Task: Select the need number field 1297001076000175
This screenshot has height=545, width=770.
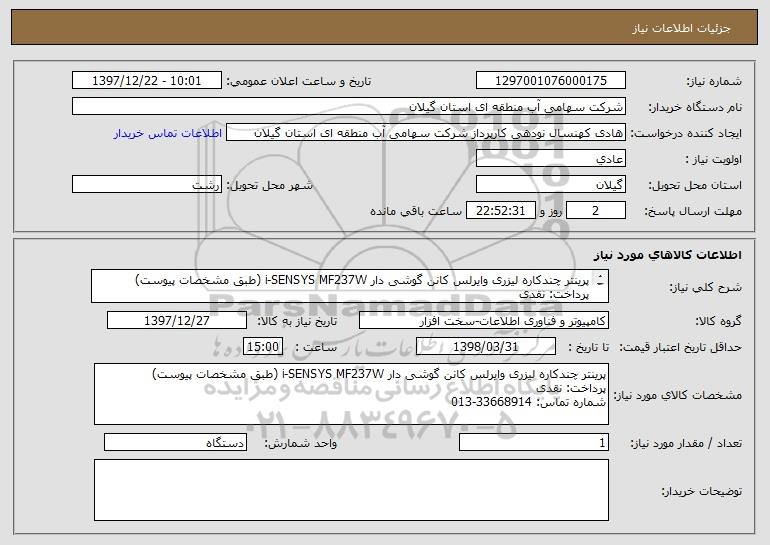Action: [x=550, y=80]
